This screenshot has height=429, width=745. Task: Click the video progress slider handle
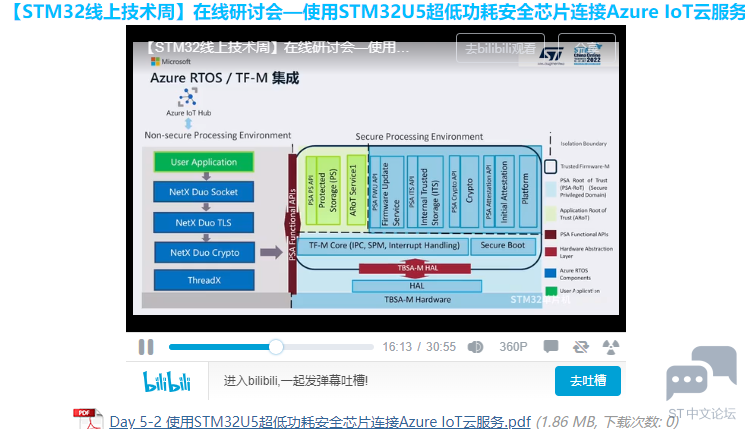[276, 347]
